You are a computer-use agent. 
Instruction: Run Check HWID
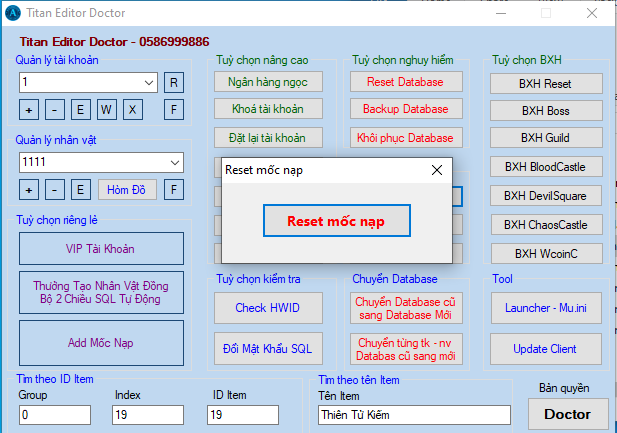[x=267, y=308]
